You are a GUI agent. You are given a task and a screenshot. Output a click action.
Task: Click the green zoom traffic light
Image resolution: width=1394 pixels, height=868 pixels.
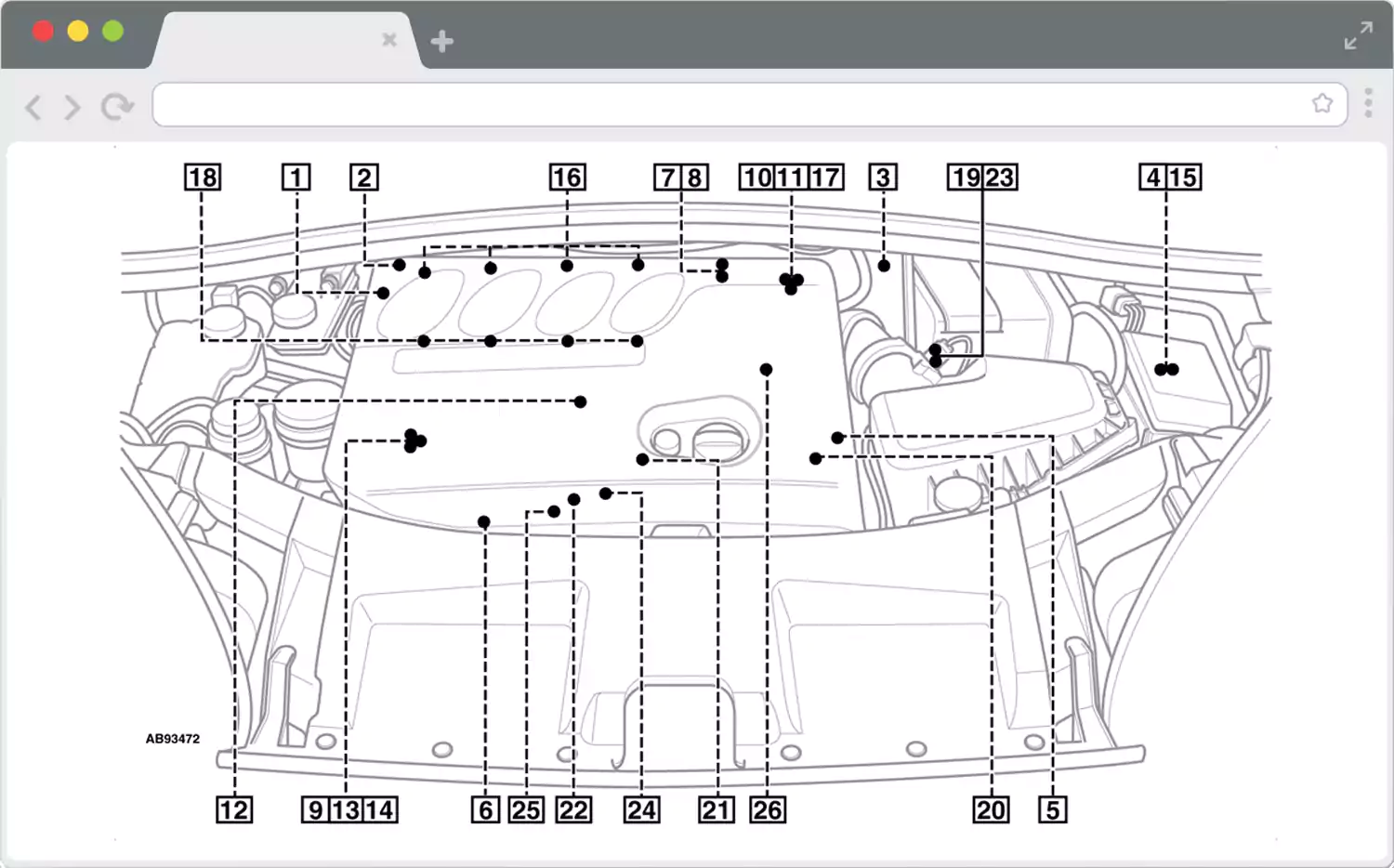tap(112, 31)
